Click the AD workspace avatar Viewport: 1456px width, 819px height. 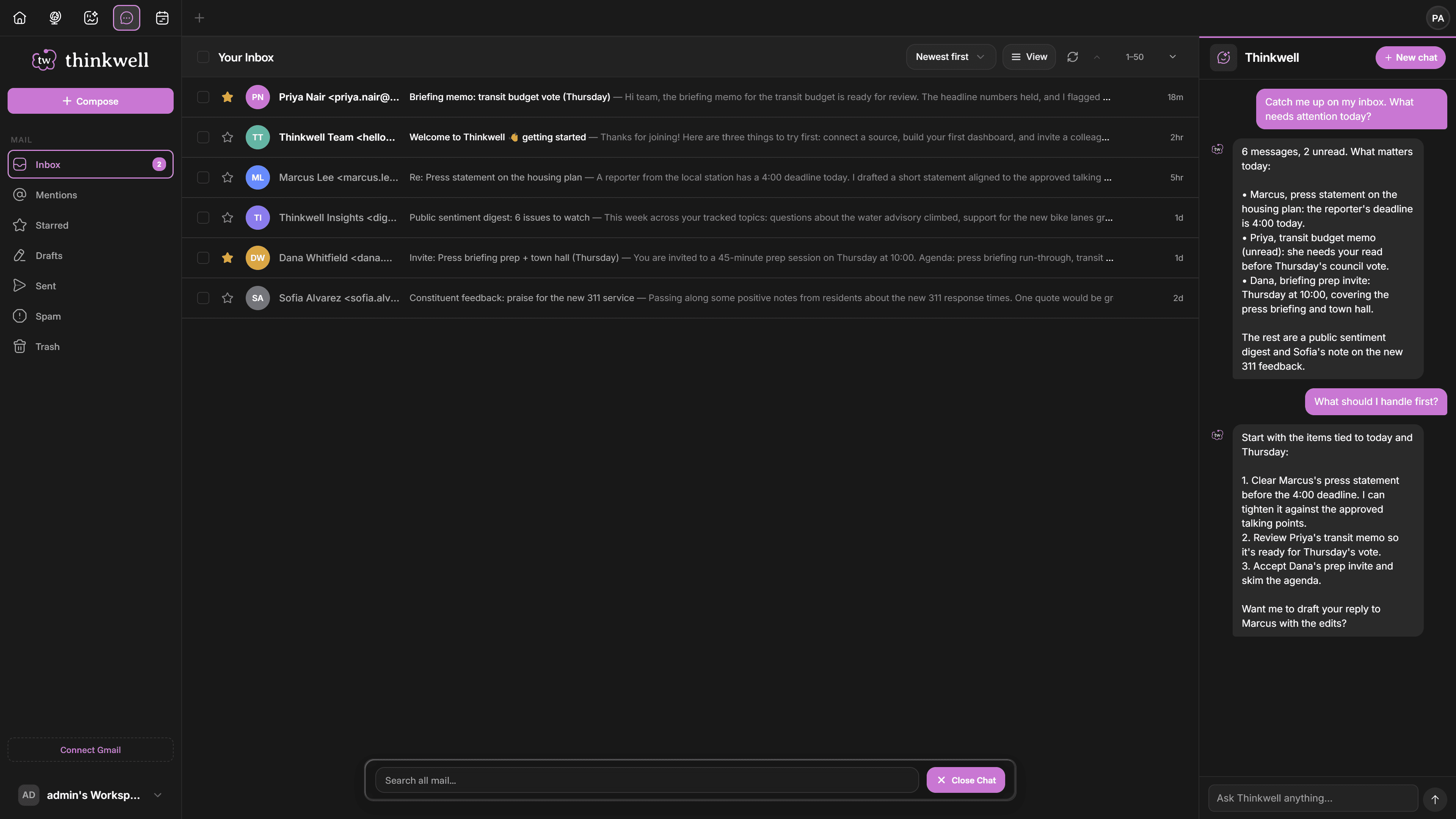(29, 795)
